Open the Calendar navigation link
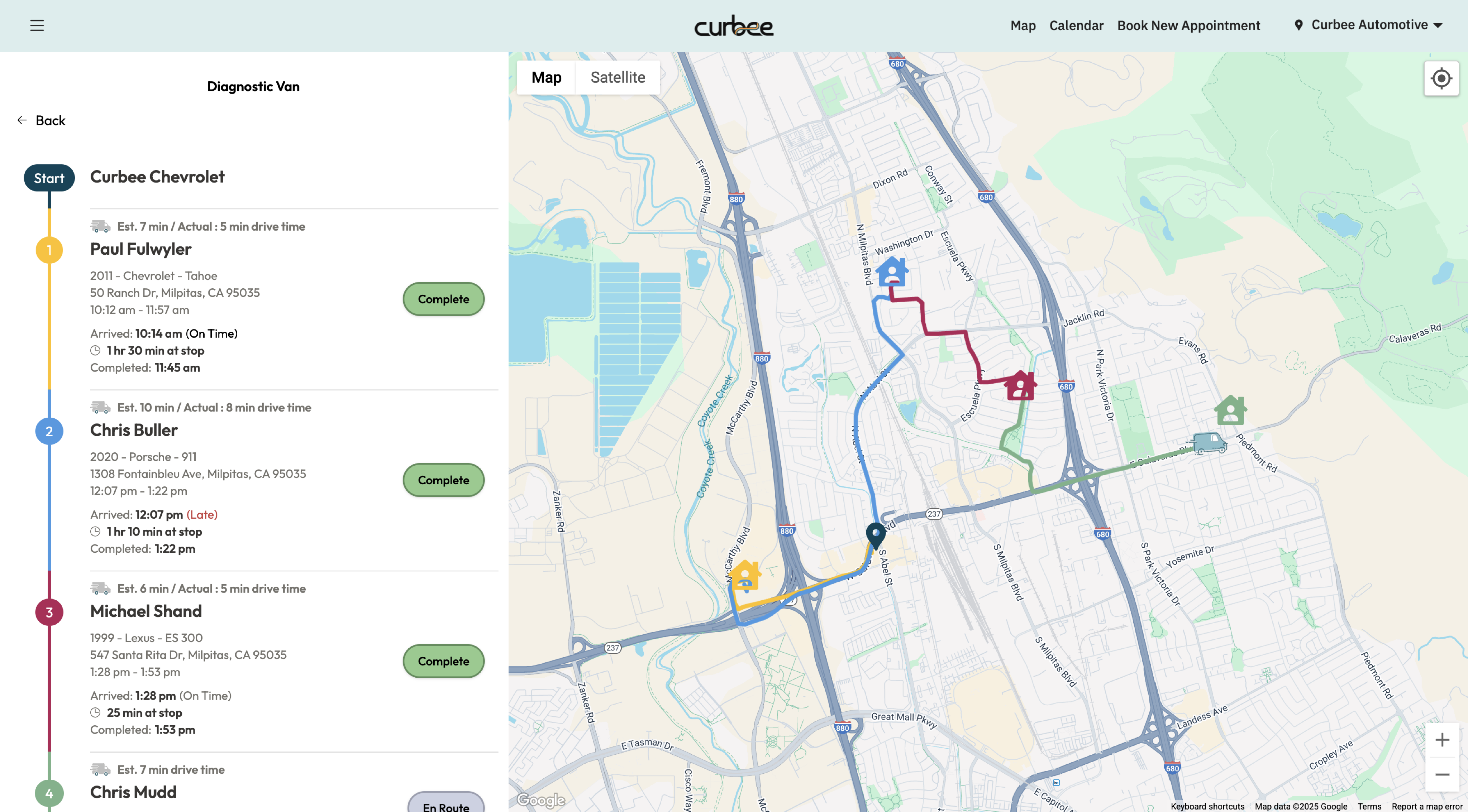 point(1076,26)
